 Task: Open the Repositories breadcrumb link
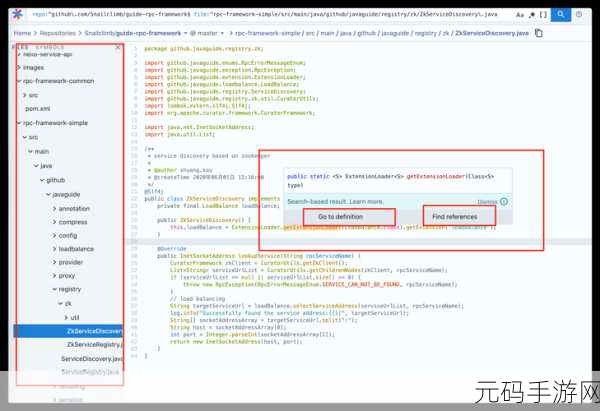pyautogui.click(x=58, y=33)
